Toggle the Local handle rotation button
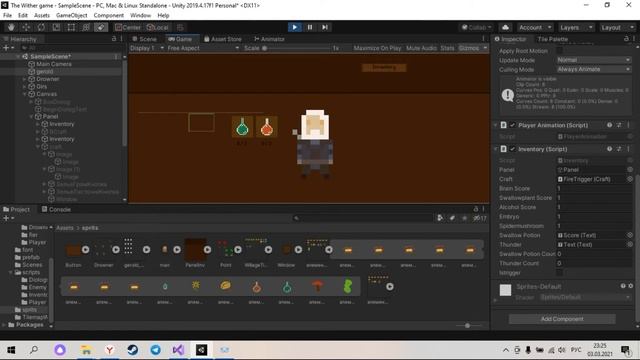This screenshot has height=360, width=640. point(158,27)
